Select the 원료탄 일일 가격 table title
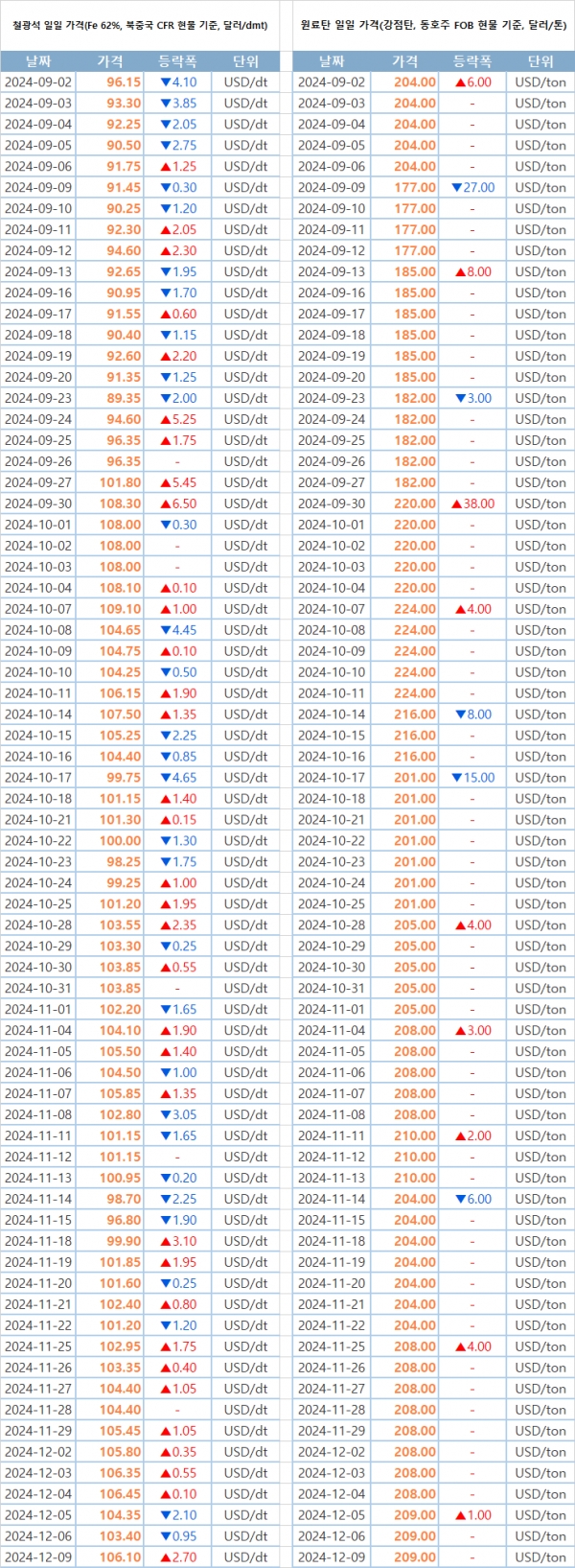The width and height of the screenshot is (575, 1568). click(x=433, y=26)
